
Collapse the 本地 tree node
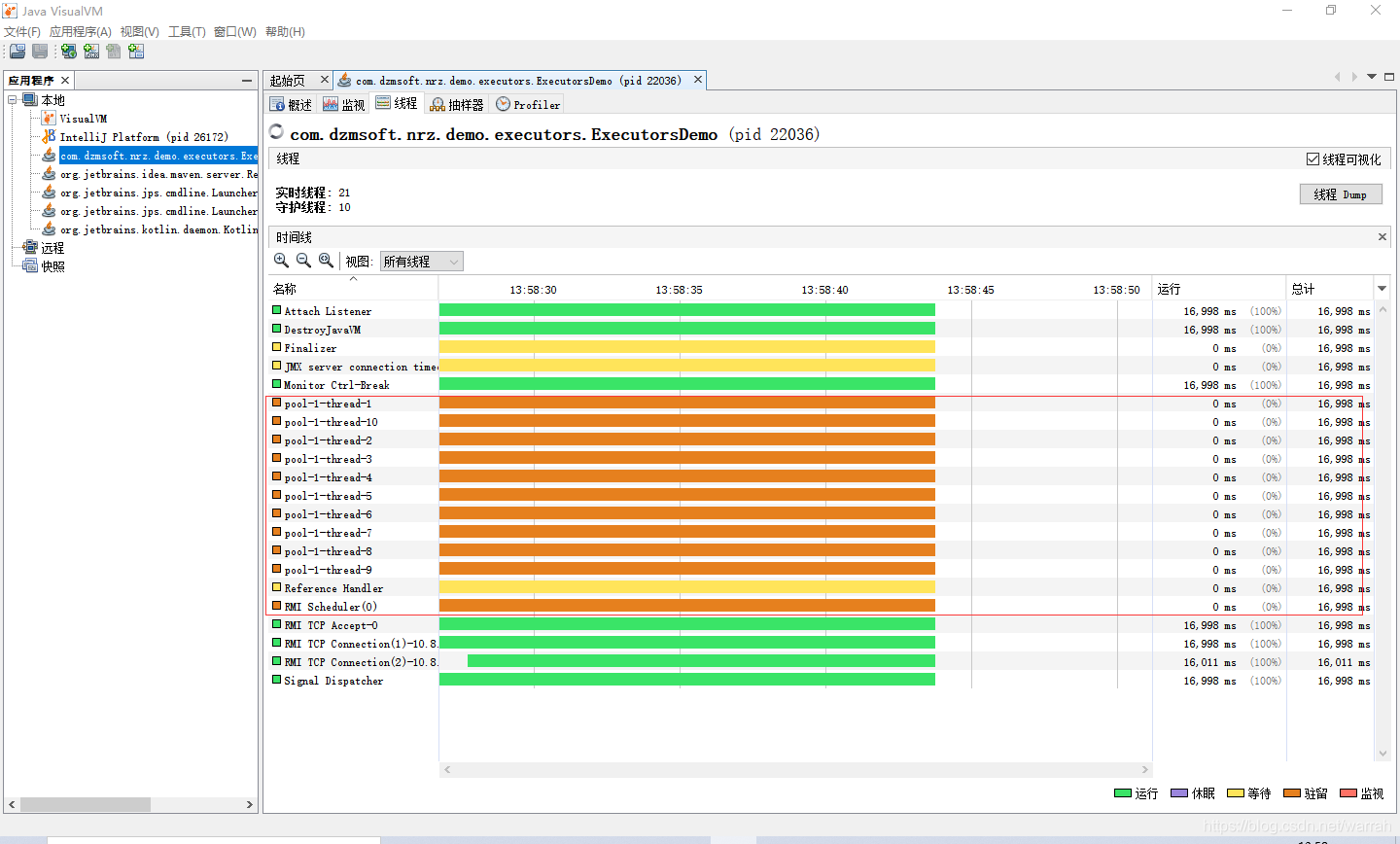tap(13, 99)
